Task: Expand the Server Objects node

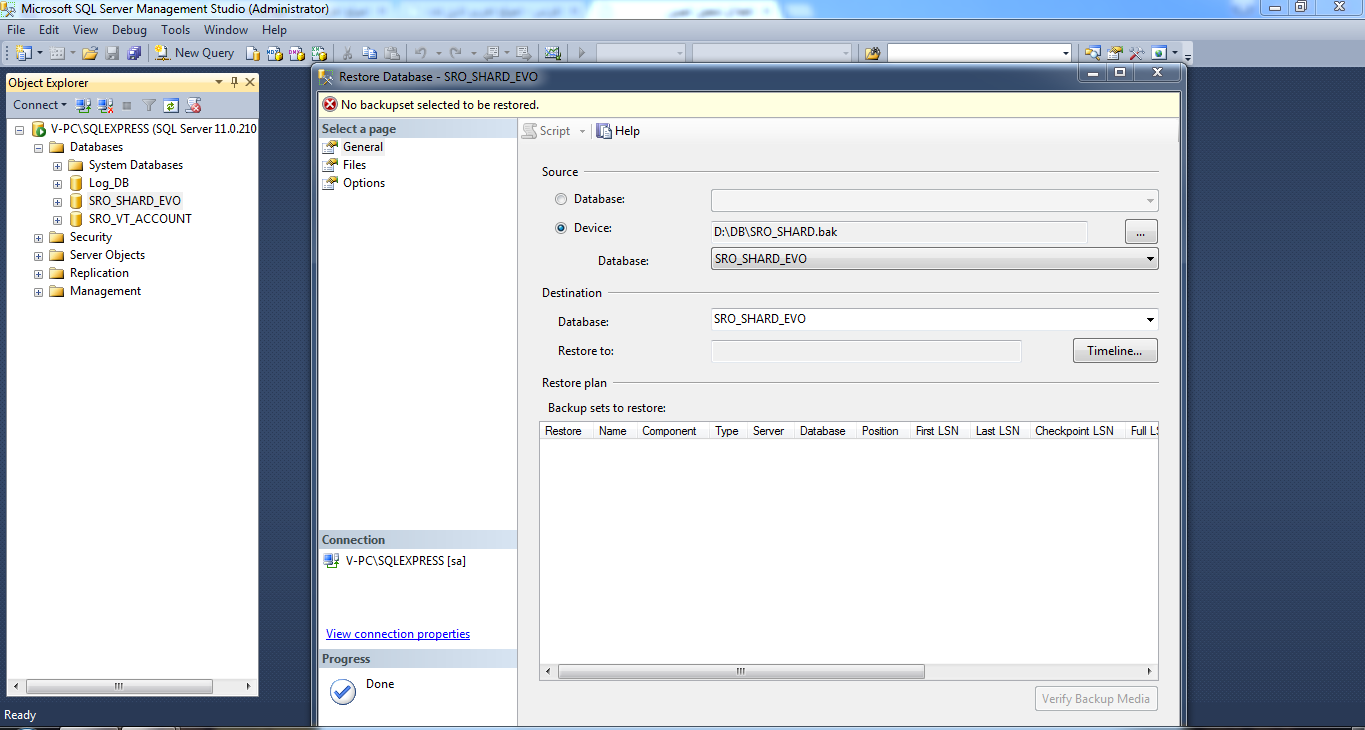Action: tap(39, 255)
